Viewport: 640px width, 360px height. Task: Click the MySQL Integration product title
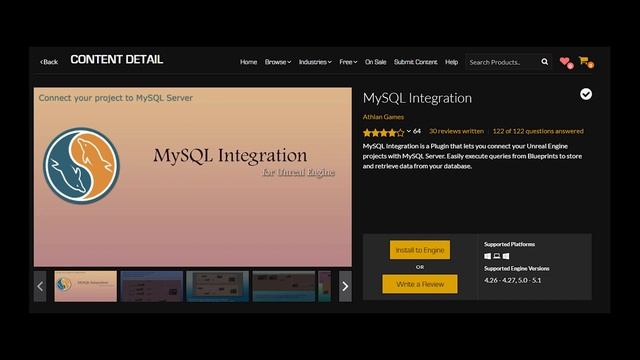pyautogui.click(x=417, y=98)
